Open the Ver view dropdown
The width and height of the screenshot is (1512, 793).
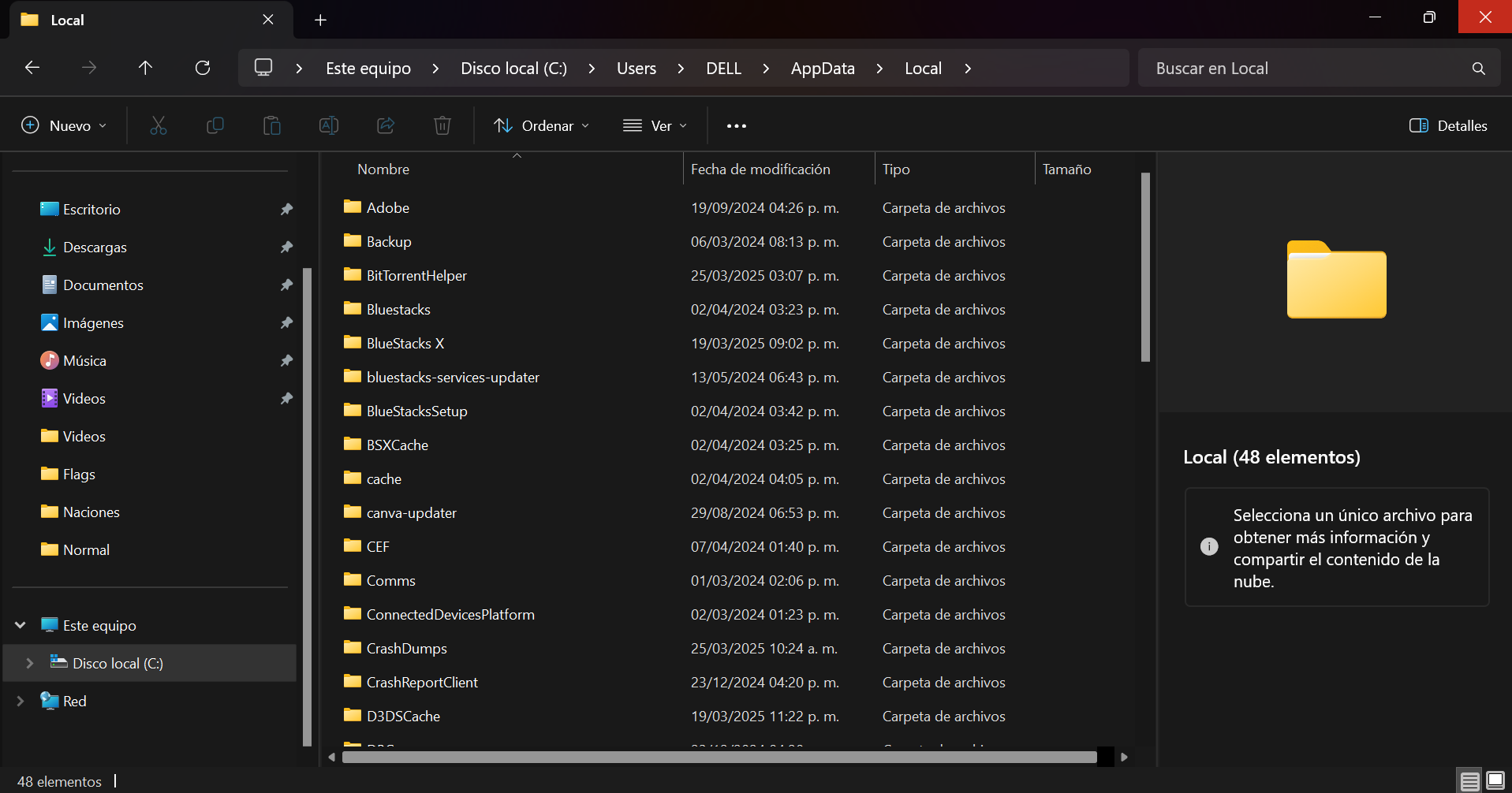pyautogui.click(x=655, y=125)
